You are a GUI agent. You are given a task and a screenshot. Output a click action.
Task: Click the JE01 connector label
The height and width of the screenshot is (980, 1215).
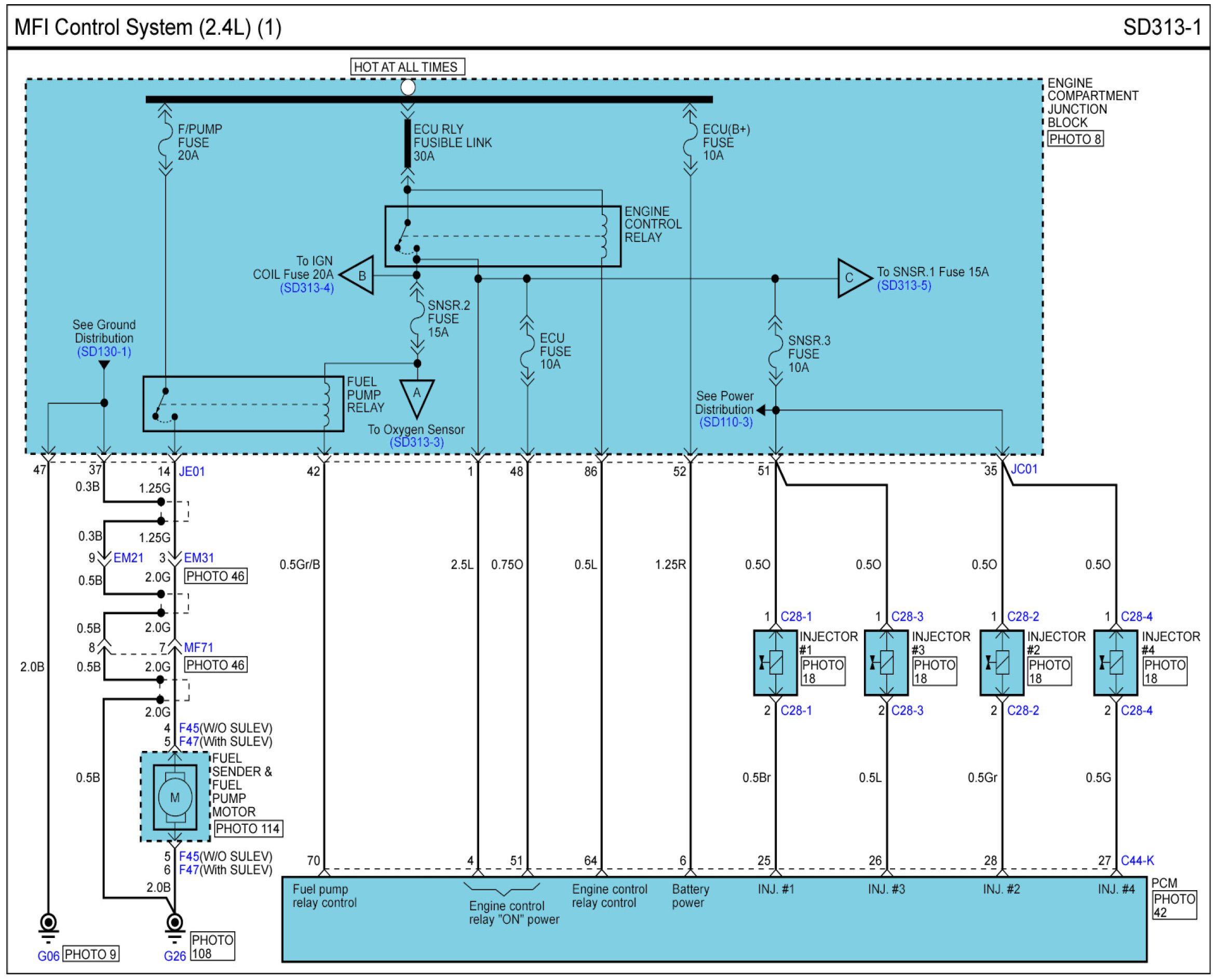point(192,472)
